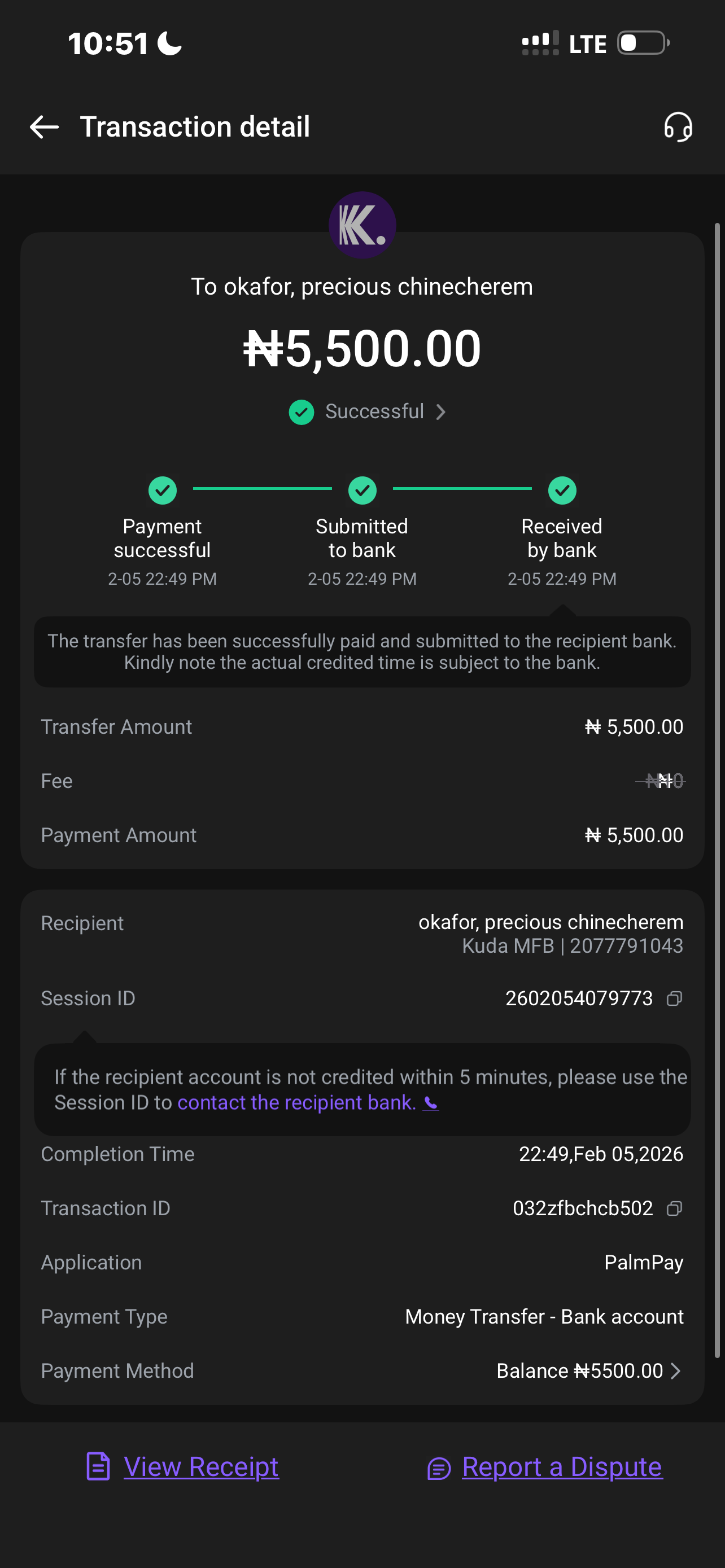The height and width of the screenshot is (1568, 725).
Task: Tap the Transaction detail page title
Action: pyautogui.click(x=195, y=127)
